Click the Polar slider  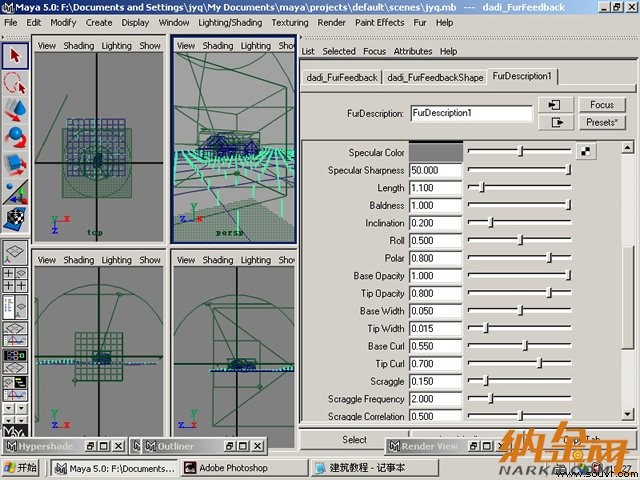click(519, 258)
